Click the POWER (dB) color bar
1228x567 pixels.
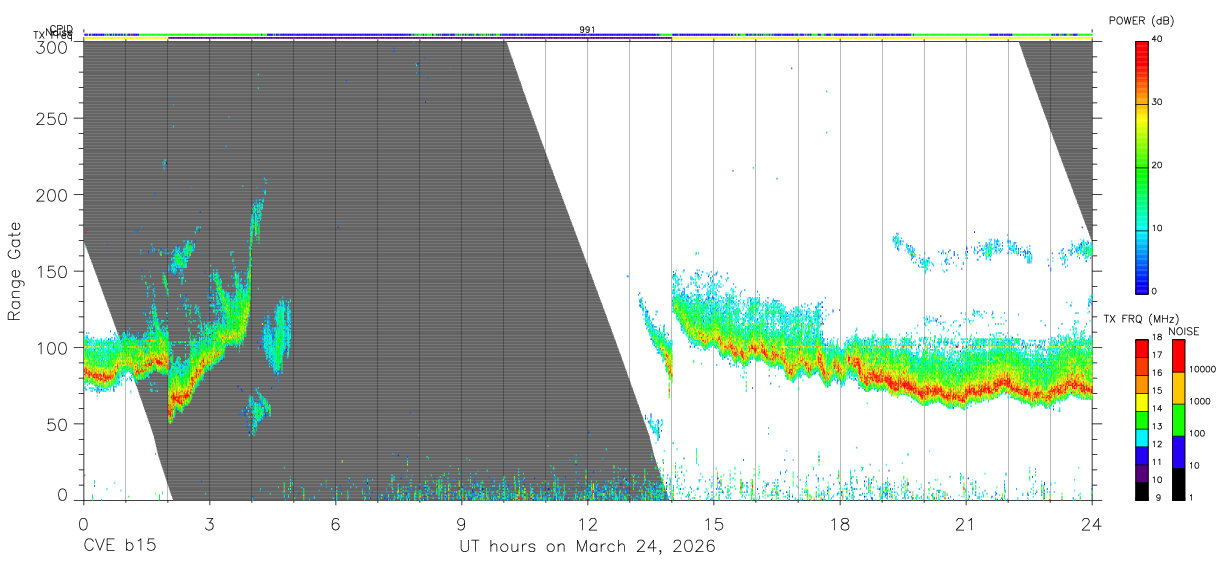(x=1141, y=166)
